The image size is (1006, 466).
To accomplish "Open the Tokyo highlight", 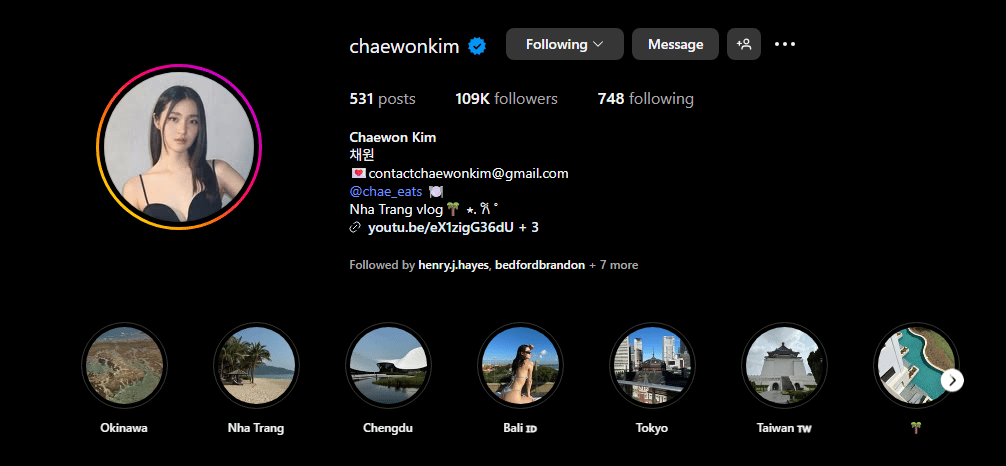I will pos(652,365).
